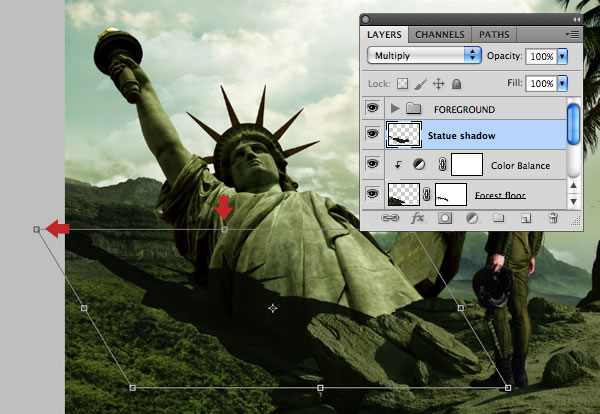Screen dimensions: 600x414
Task: Click the Fill 100% value field
Action: [541, 83]
